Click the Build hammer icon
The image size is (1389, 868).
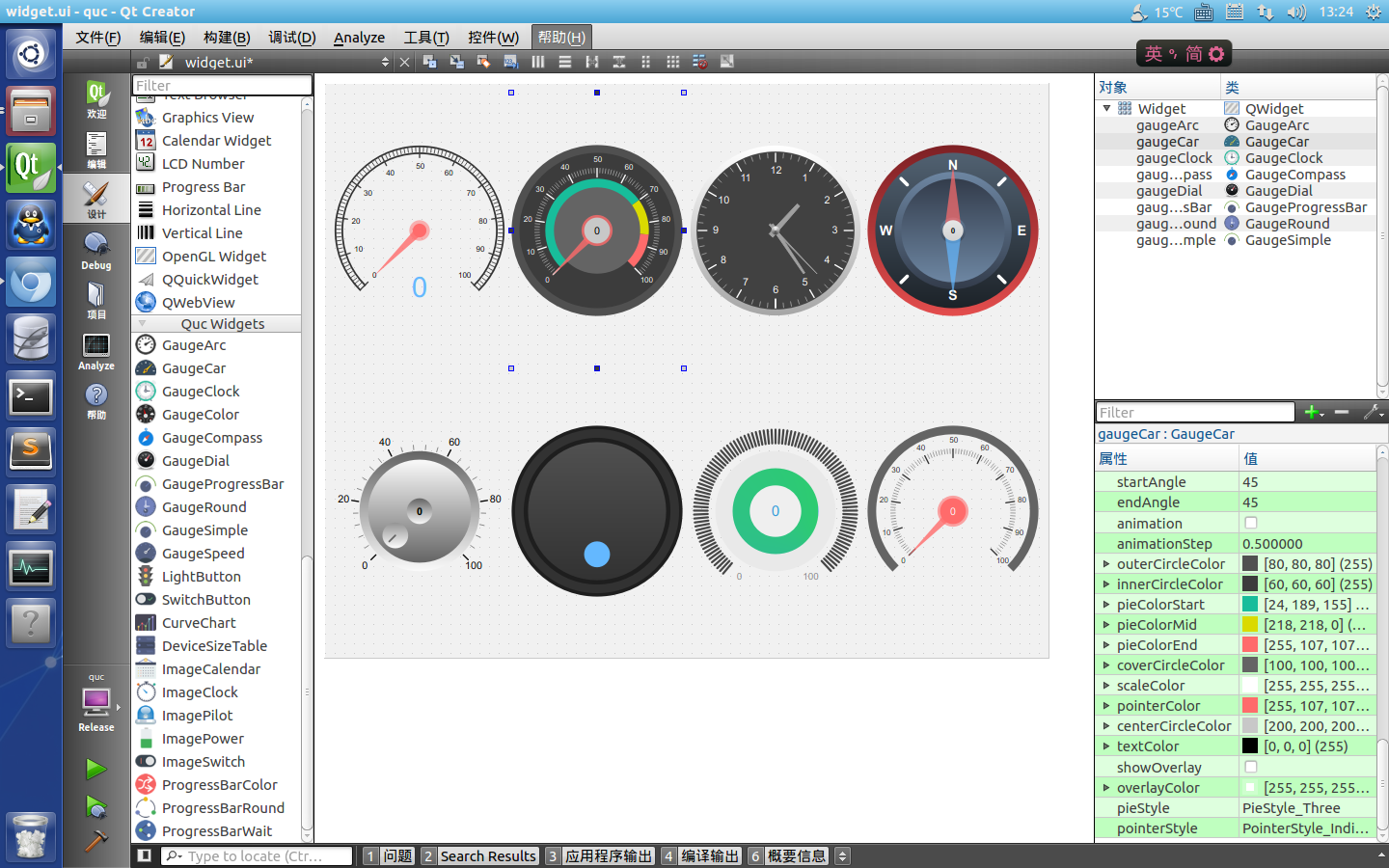tap(95, 841)
